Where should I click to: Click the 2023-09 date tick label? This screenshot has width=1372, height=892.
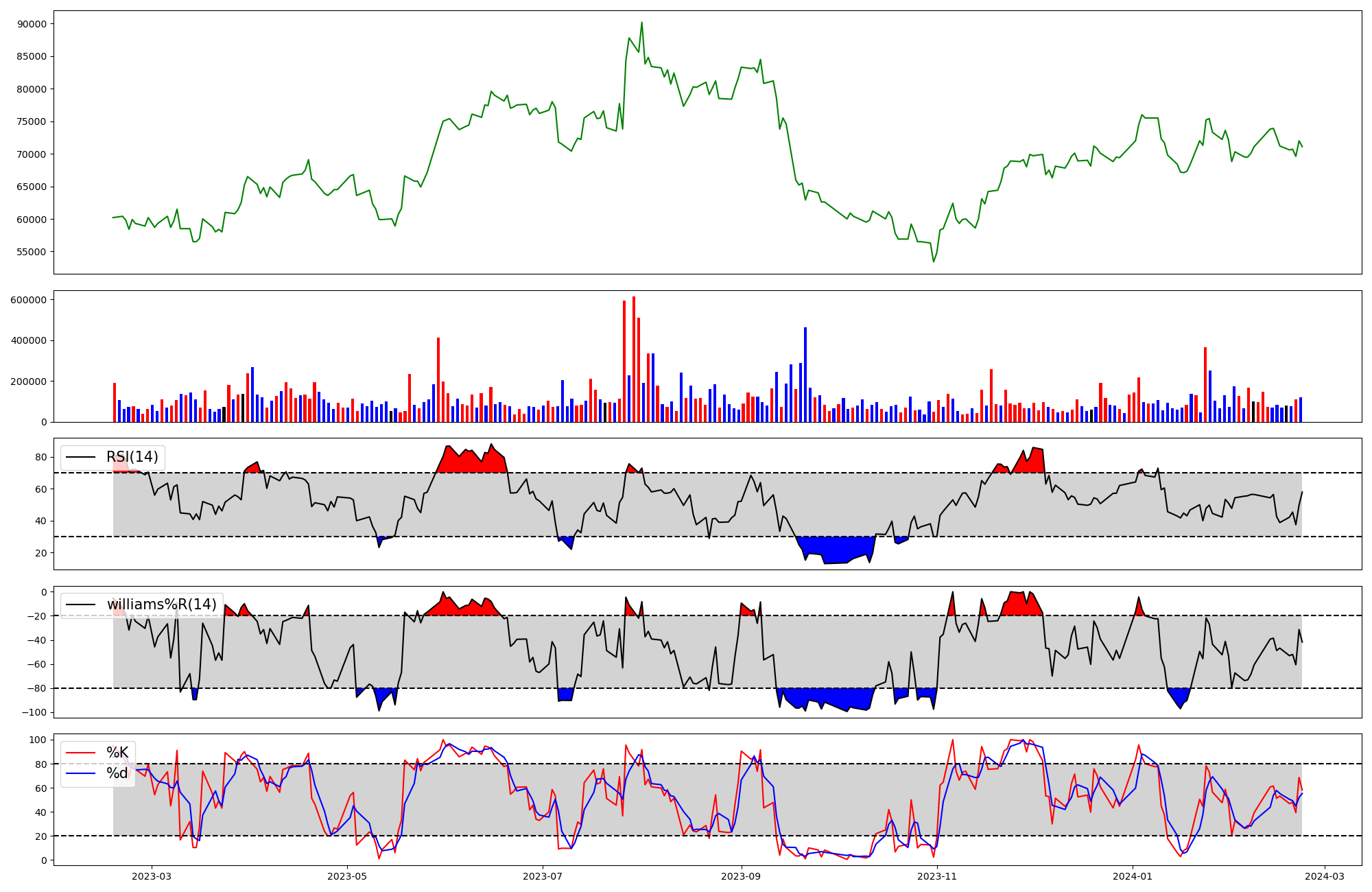(742, 876)
